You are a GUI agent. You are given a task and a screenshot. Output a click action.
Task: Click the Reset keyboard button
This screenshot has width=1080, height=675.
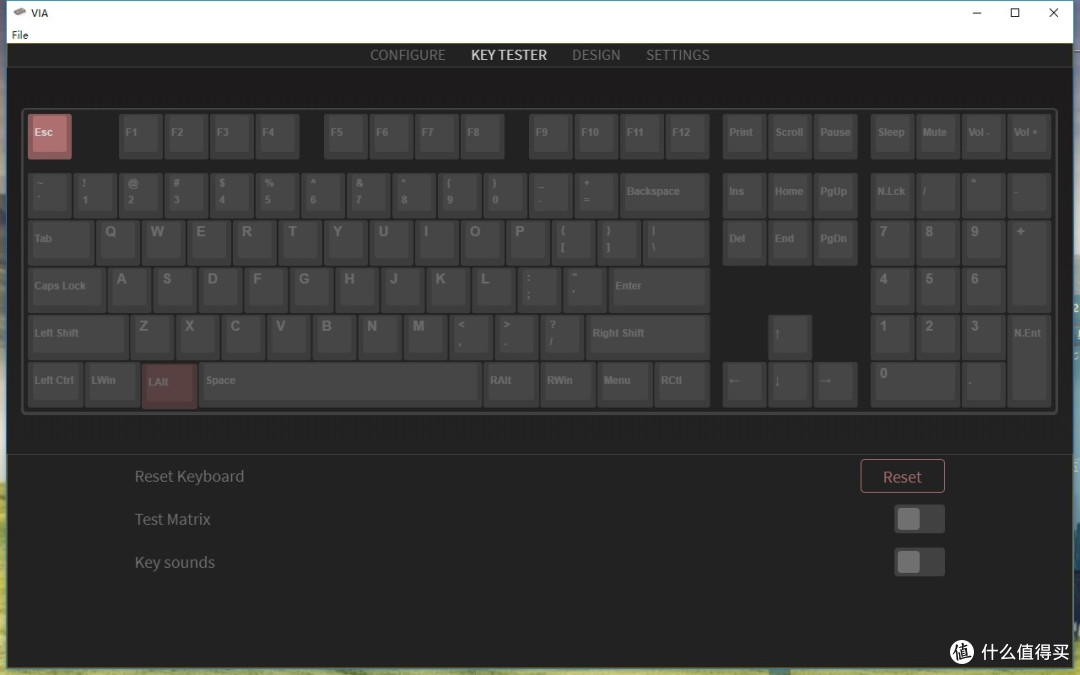point(902,477)
